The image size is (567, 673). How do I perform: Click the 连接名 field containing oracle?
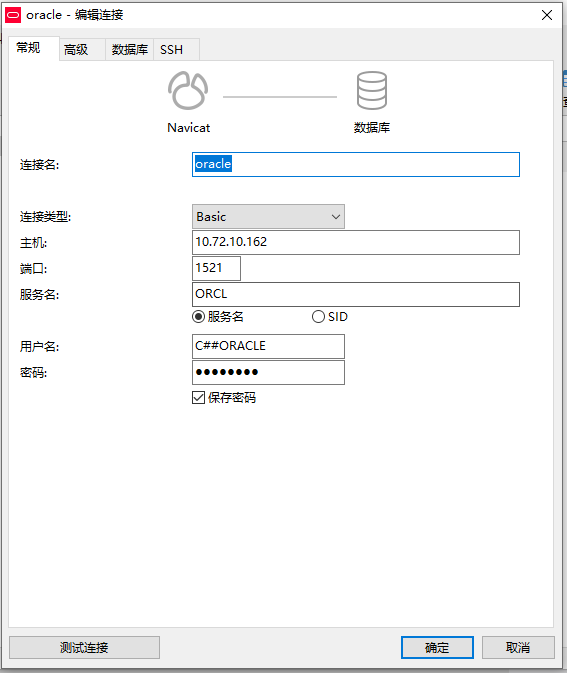tap(356, 164)
